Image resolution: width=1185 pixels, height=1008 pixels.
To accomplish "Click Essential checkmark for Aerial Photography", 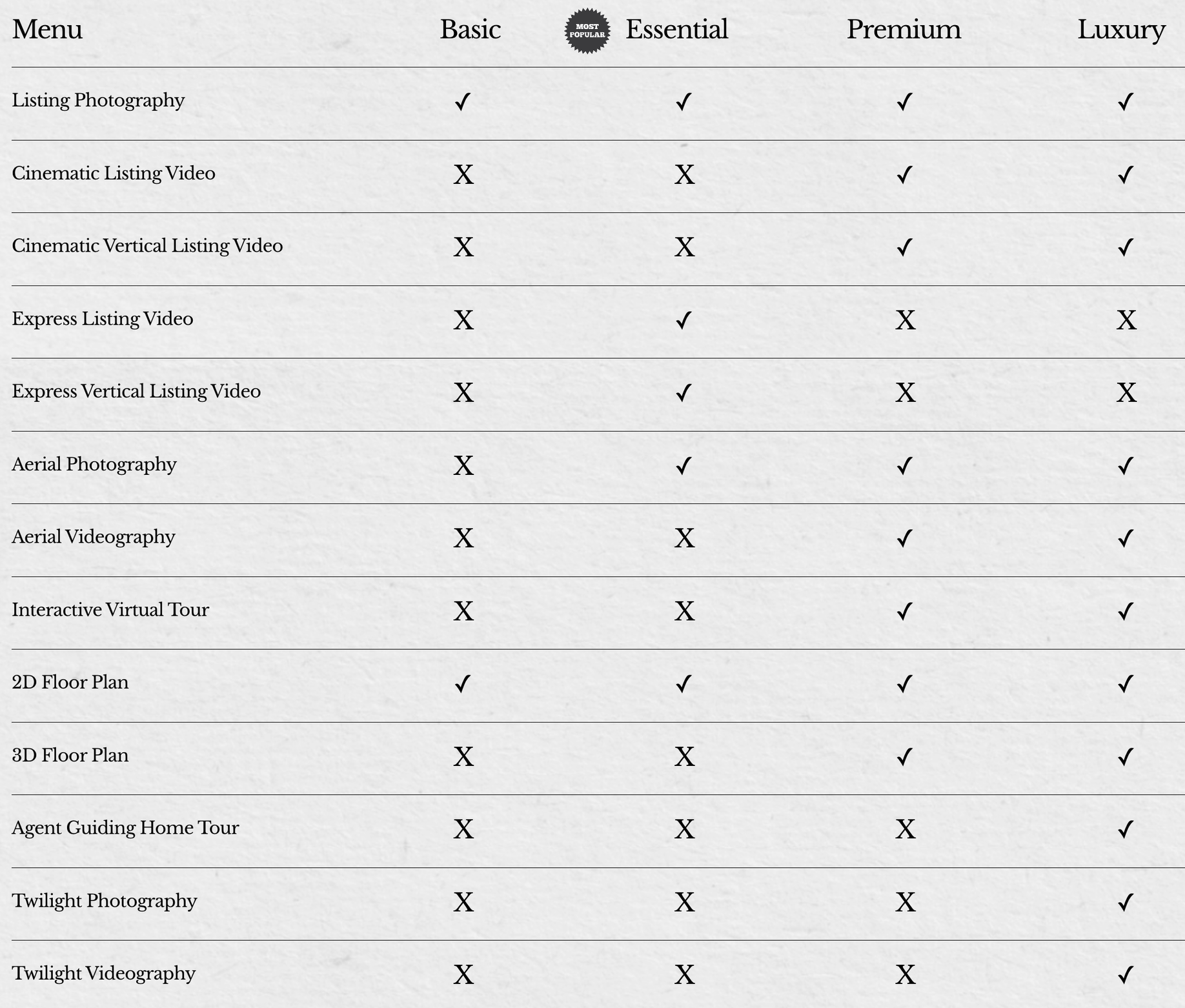I will (684, 465).
